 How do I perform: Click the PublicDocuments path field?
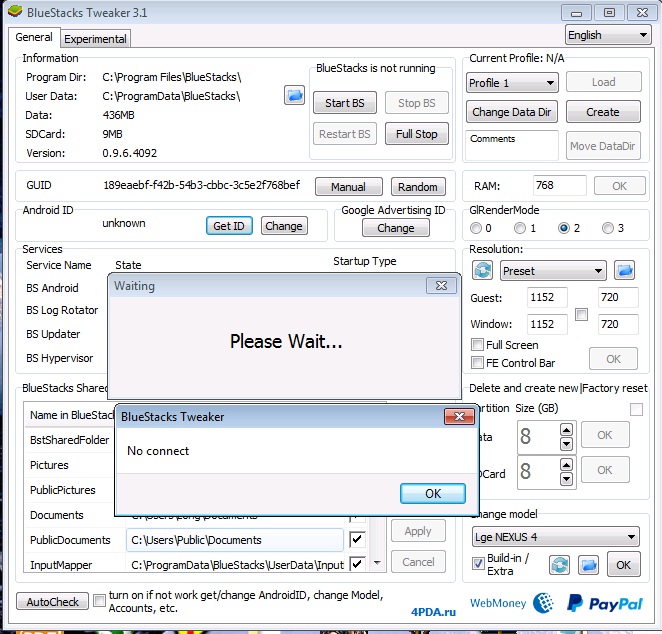(235, 540)
